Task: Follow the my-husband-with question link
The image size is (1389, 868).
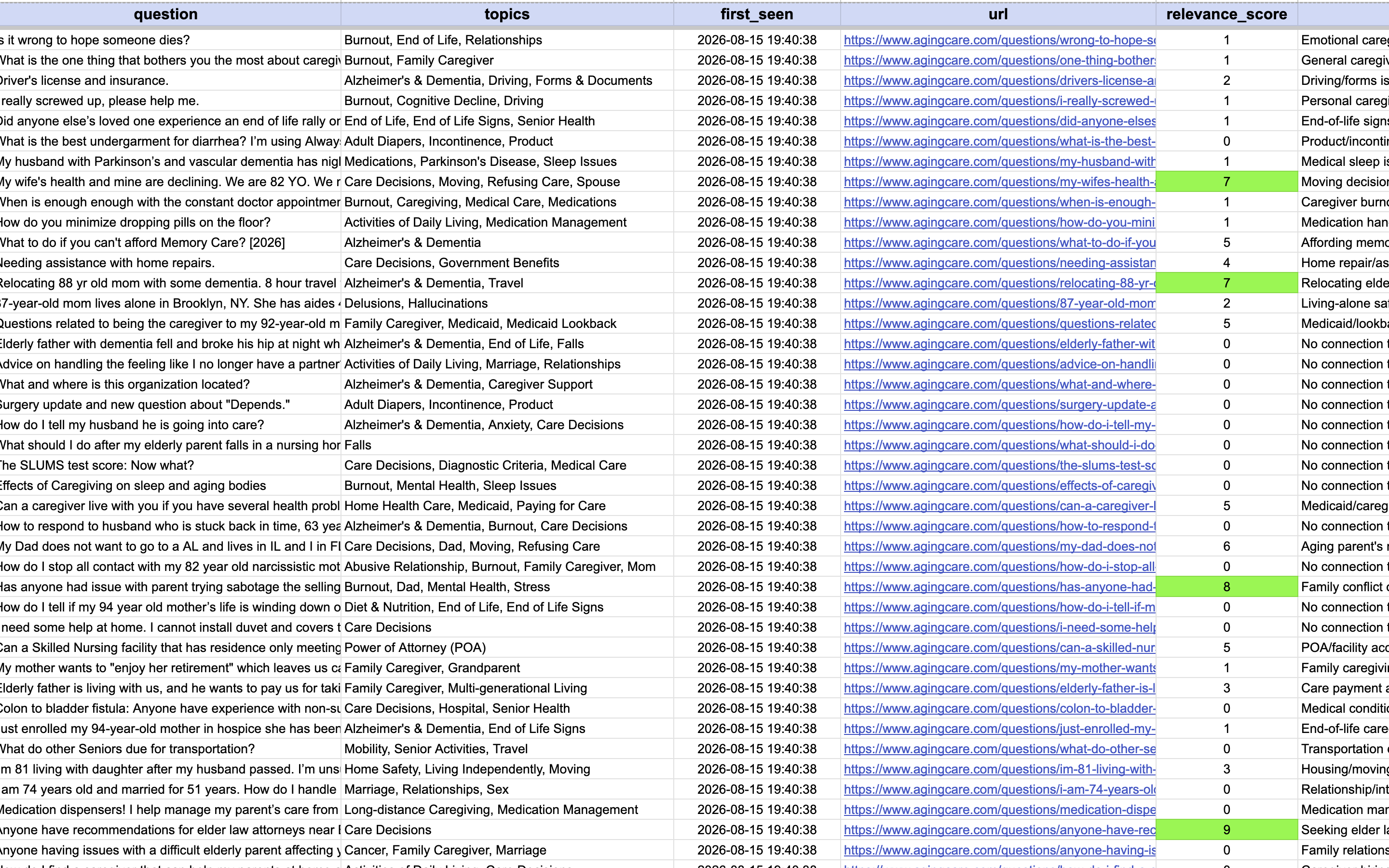Action: [x=1000, y=162]
